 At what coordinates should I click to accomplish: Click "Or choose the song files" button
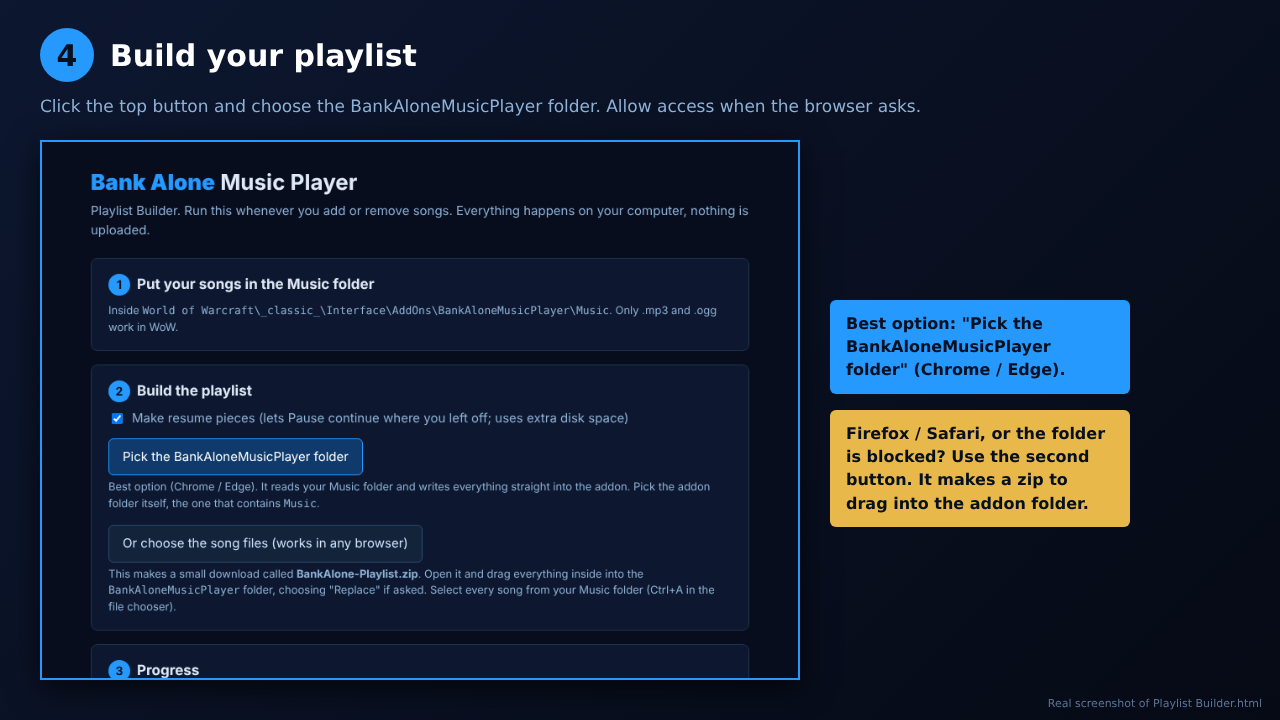pyautogui.click(x=265, y=544)
